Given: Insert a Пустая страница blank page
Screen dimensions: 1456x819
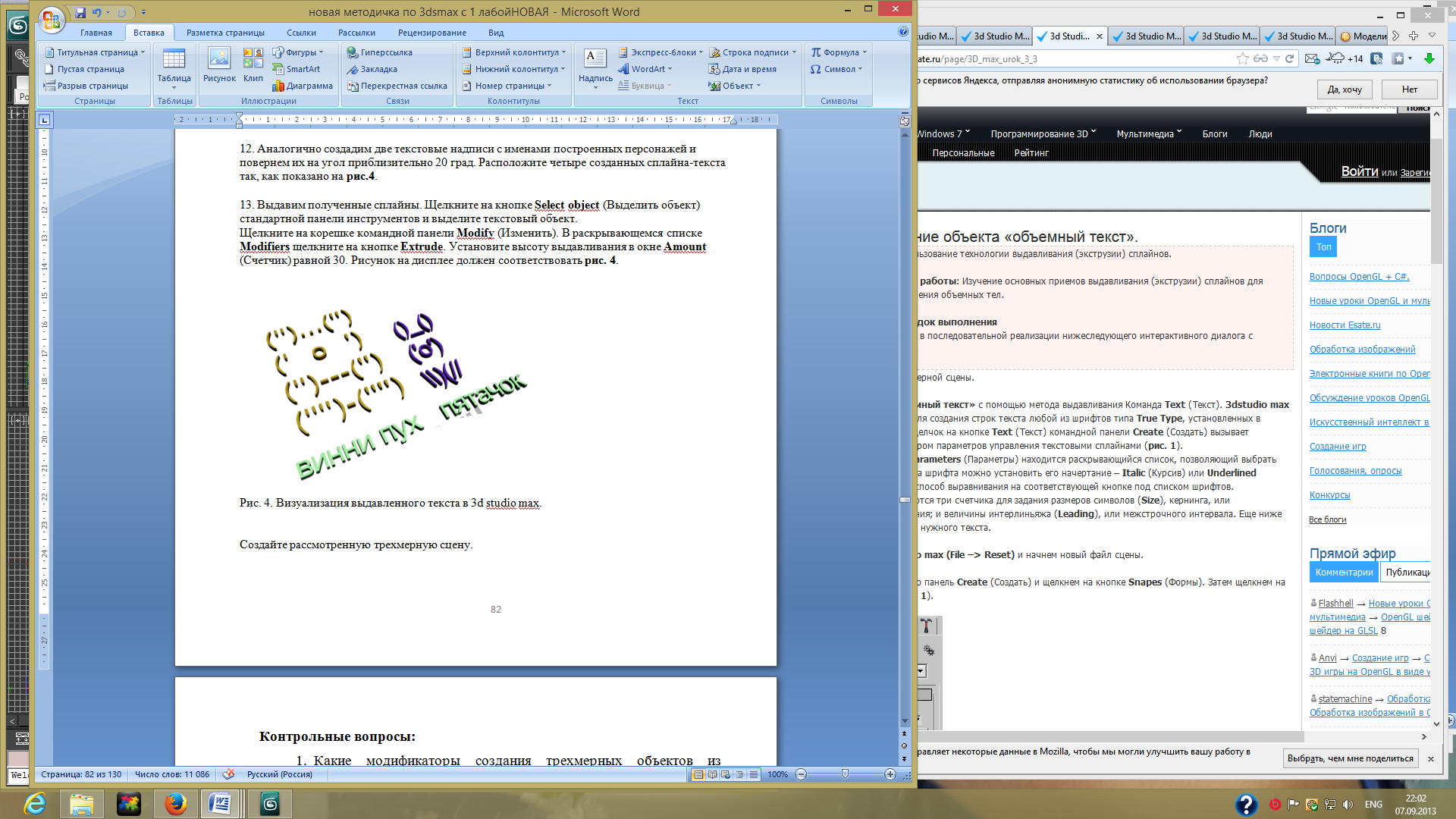Looking at the screenshot, I should coord(84,69).
